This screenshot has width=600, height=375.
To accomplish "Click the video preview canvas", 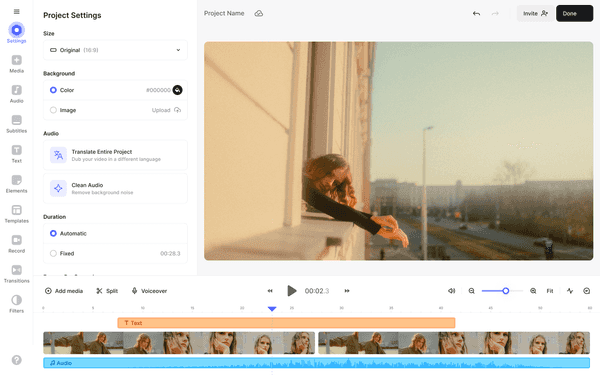I will pyautogui.click(x=398, y=151).
